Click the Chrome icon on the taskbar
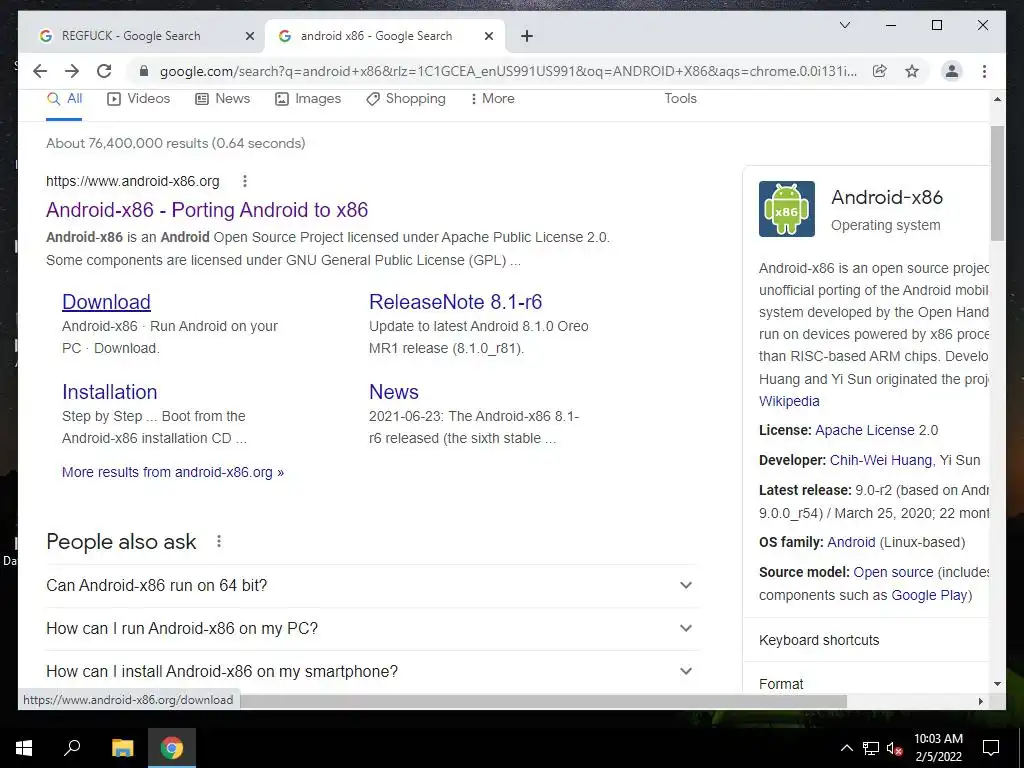 click(x=172, y=748)
